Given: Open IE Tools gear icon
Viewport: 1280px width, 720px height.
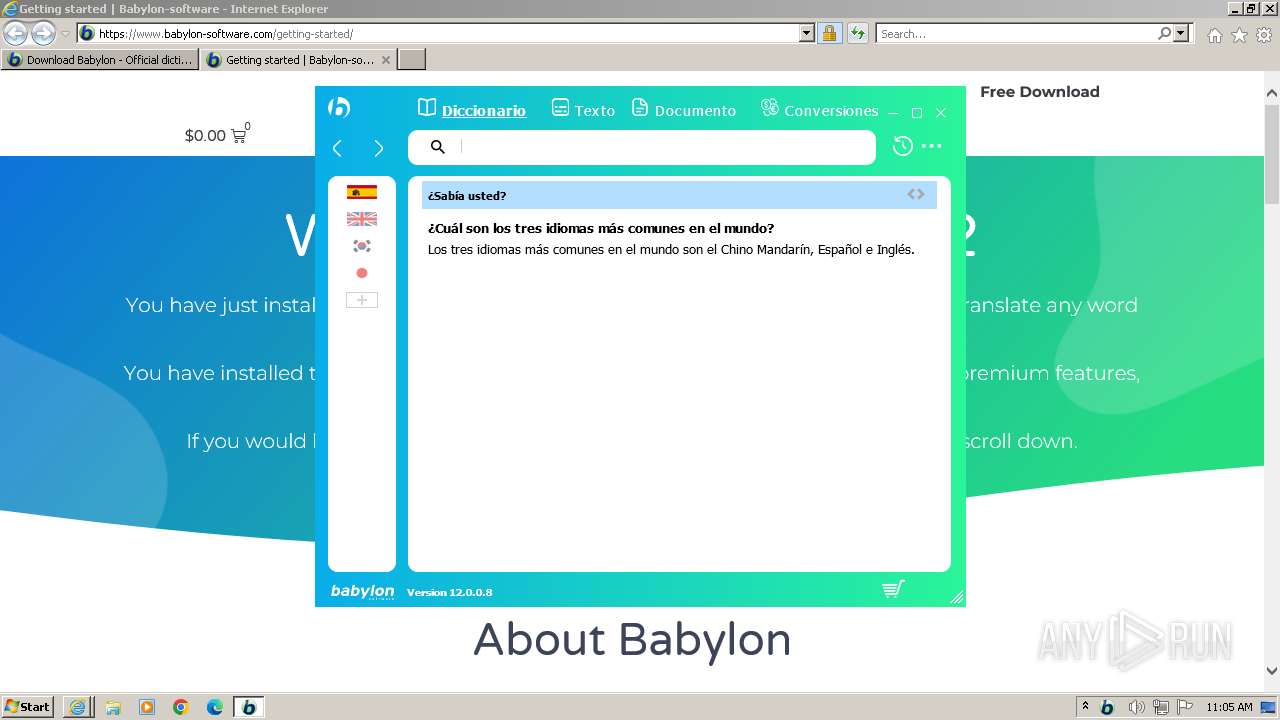Looking at the screenshot, I should [1264, 35].
